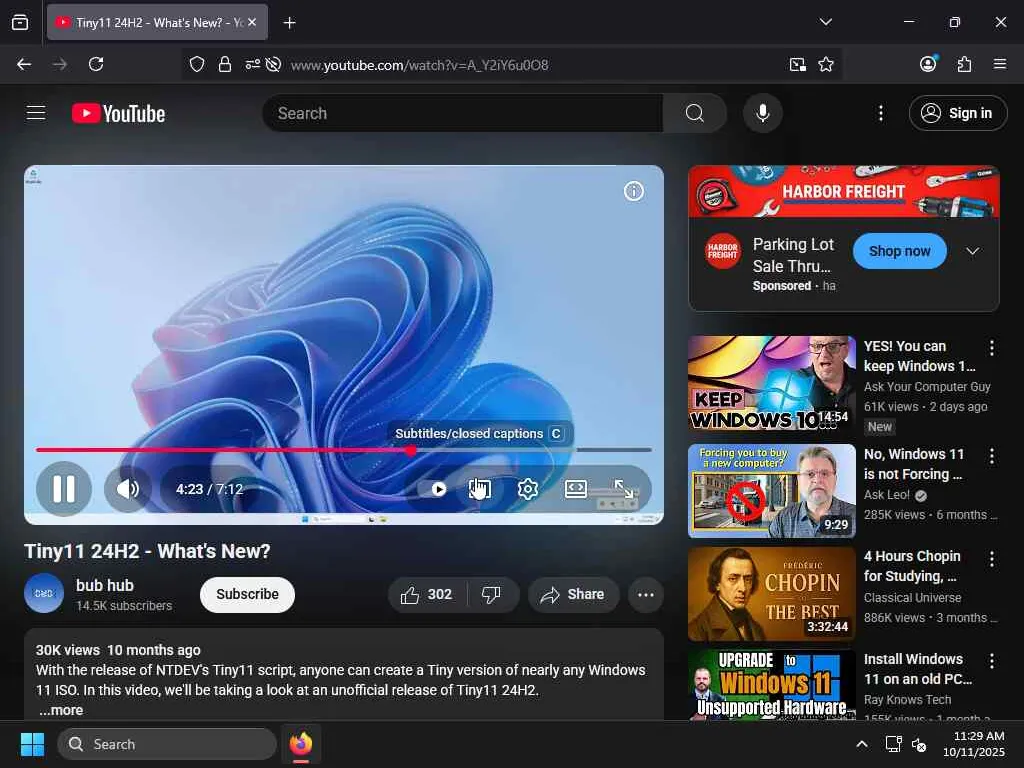Open the YouTube guide hamburger menu
Screen dimensions: 1024x768
36,113
